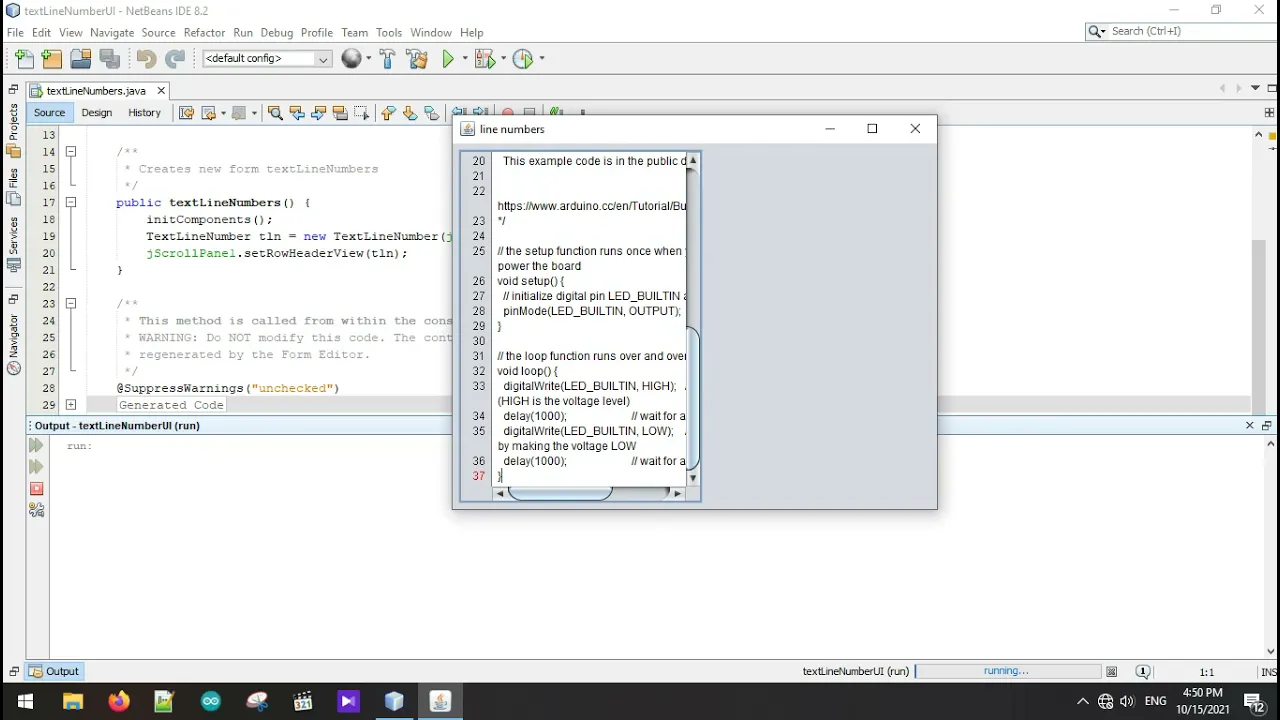The height and width of the screenshot is (720, 1280).
Task: Click the horizontal scrollbar in line numbers window
Action: click(589, 493)
